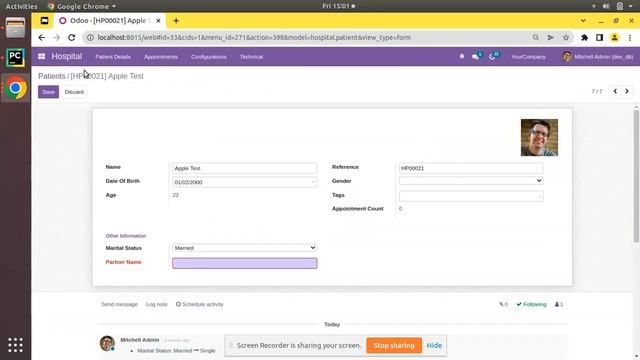Save the patient record
Screen dimensions: 640x360
(49, 92)
